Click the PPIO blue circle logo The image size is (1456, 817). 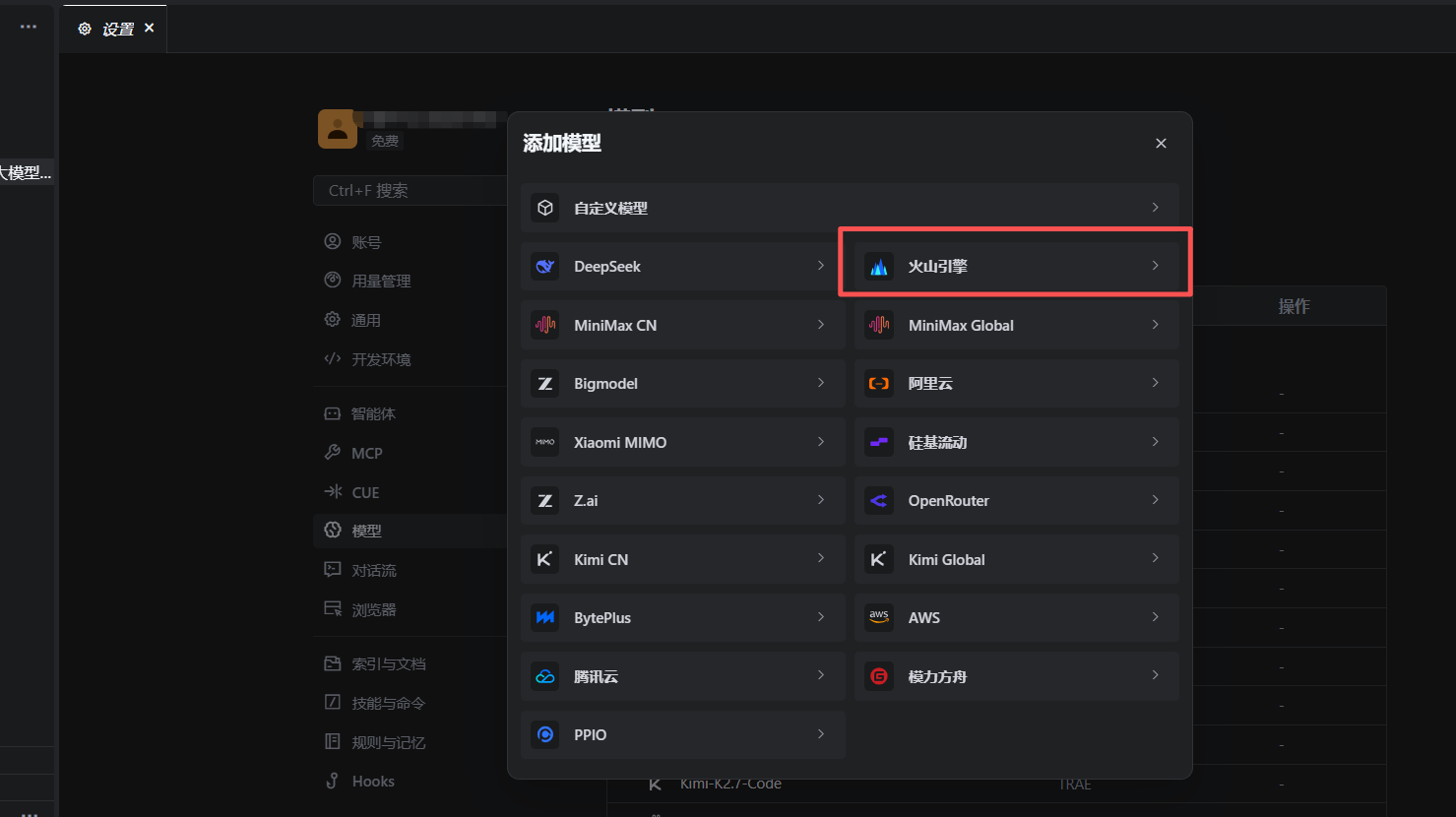pyautogui.click(x=545, y=734)
